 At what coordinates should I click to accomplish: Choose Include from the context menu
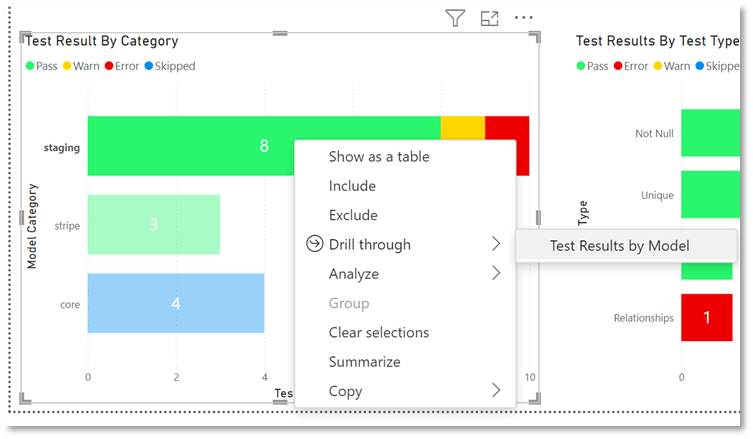352,186
